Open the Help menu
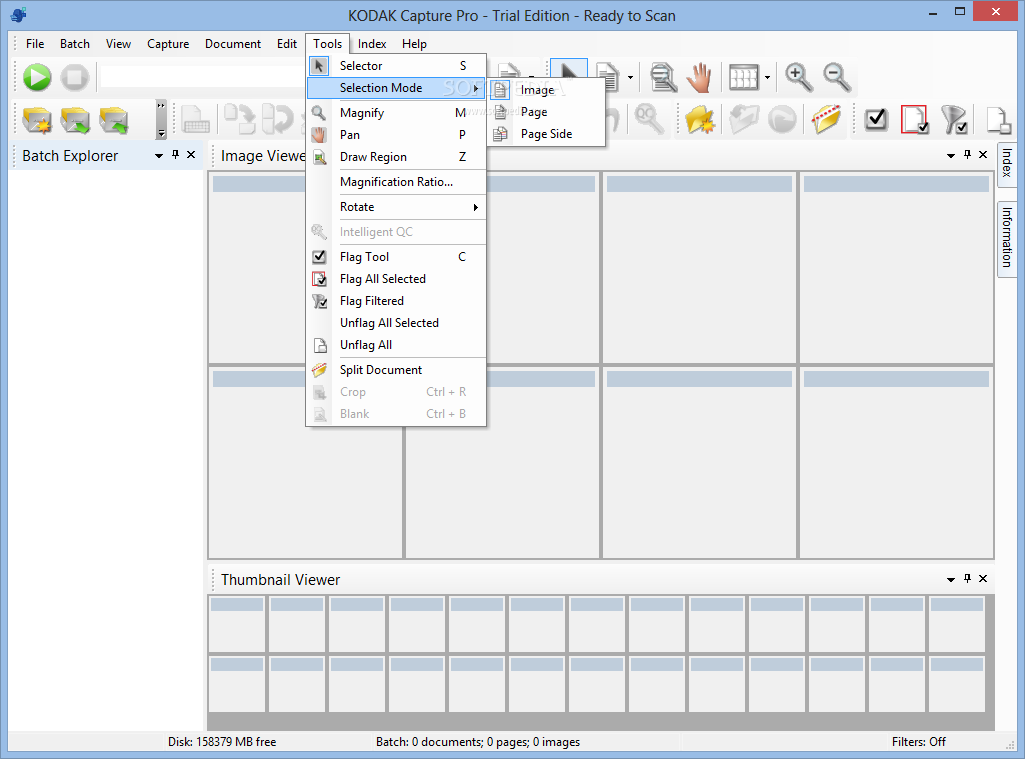This screenshot has width=1025, height=759. tap(414, 44)
